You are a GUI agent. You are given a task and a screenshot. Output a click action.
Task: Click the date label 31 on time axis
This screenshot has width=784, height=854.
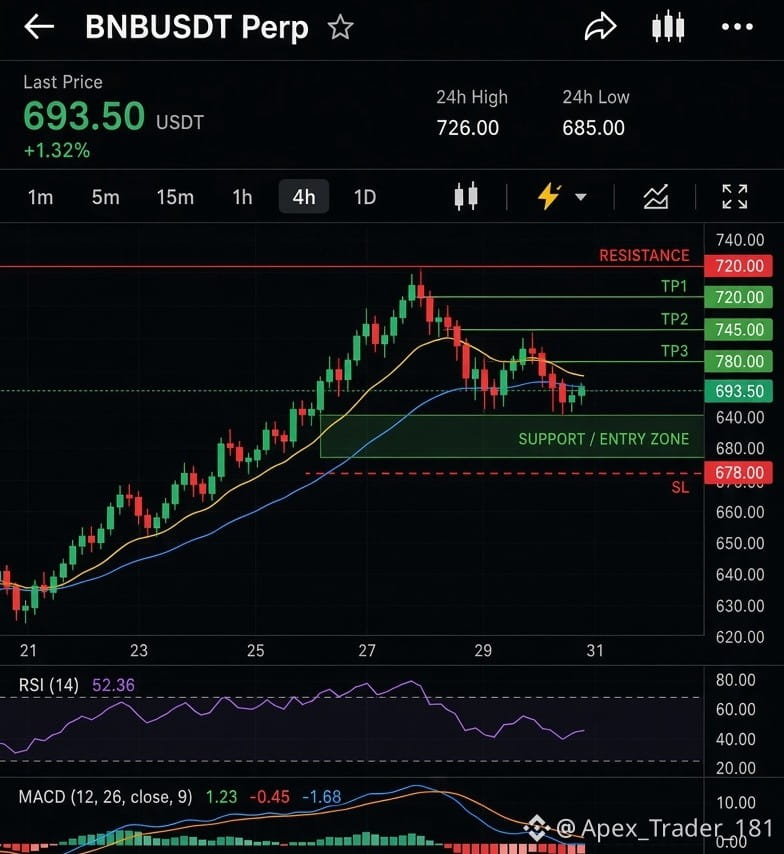click(x=595, y=650)
